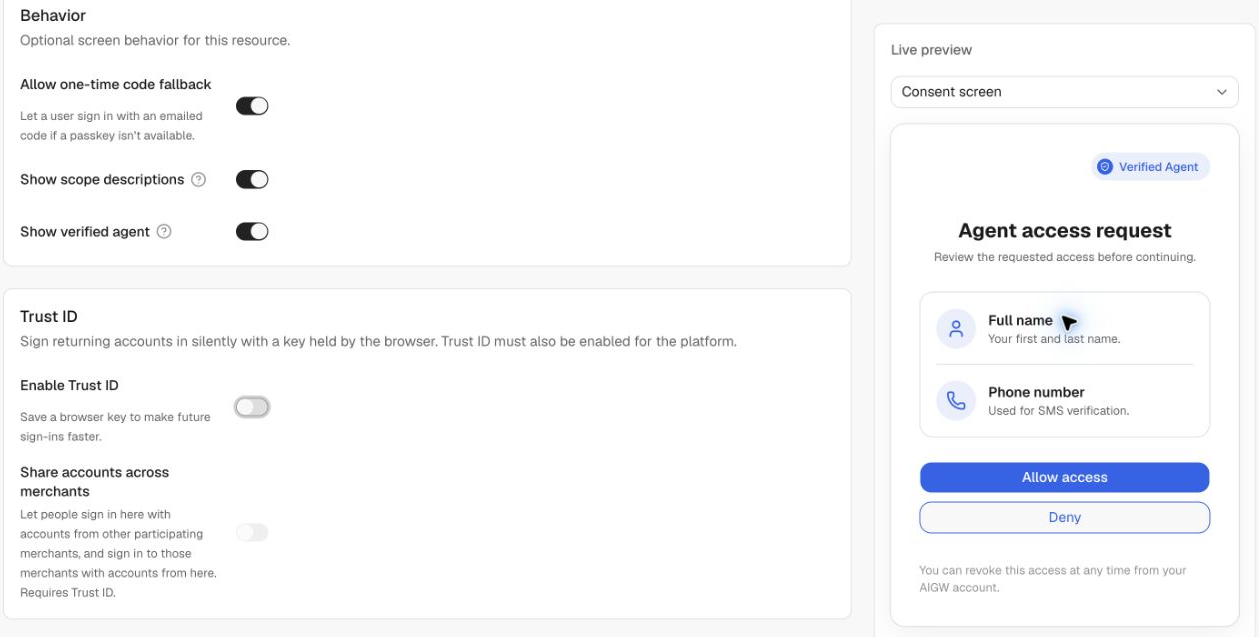The width and height of the screenshot is (1259, 637).
Task: Click the Verified Agent badge shield icon
Action: click(x=1105, y=167)
